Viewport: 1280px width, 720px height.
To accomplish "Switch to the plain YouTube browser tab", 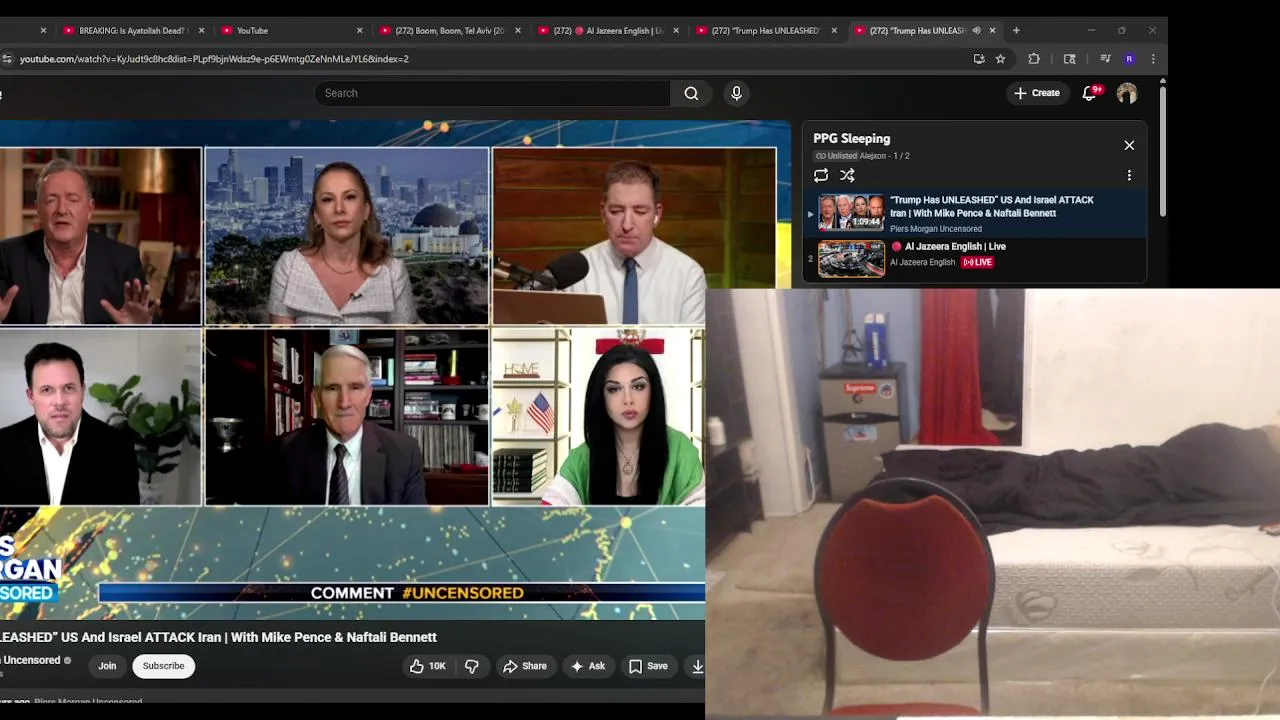I will pyautogui.click(x=285, y=30).
